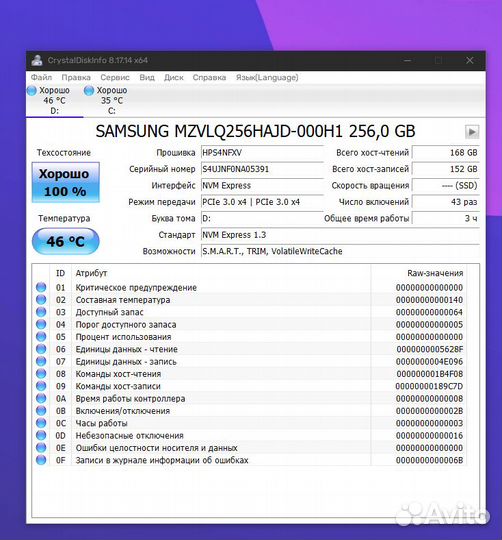This screenshot has height=540, width=502.
Task: Click the status dot for attribute 0E
Action: 41,448
